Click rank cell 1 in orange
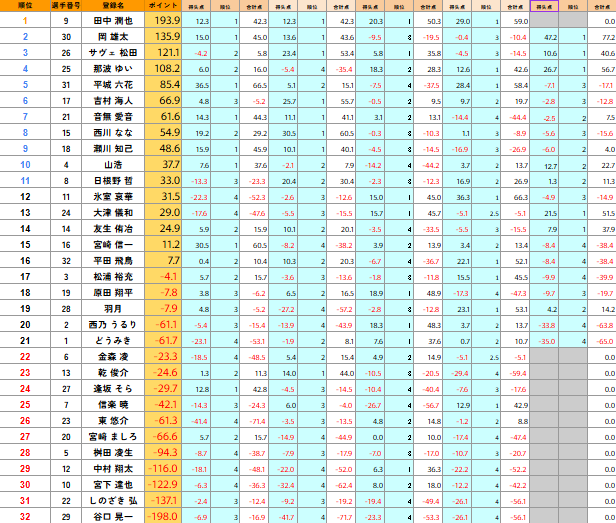This screenshot has height=523, width=616. click(25, 20)
